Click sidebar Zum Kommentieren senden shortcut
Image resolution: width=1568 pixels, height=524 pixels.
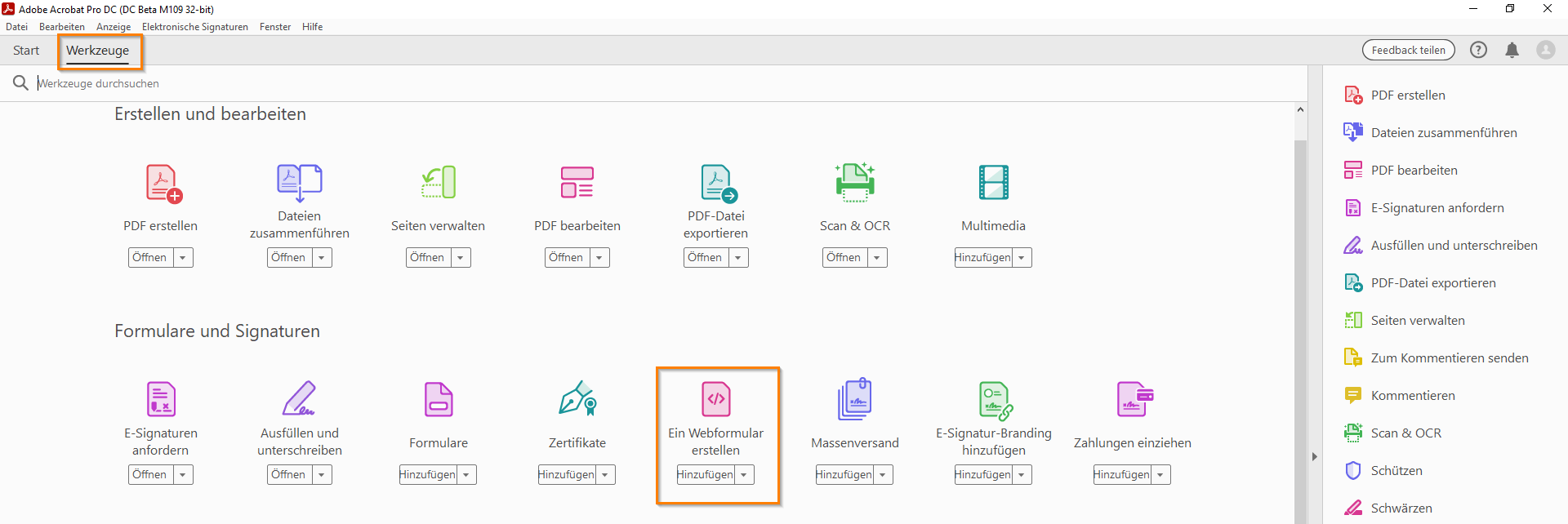point(1437,357)
